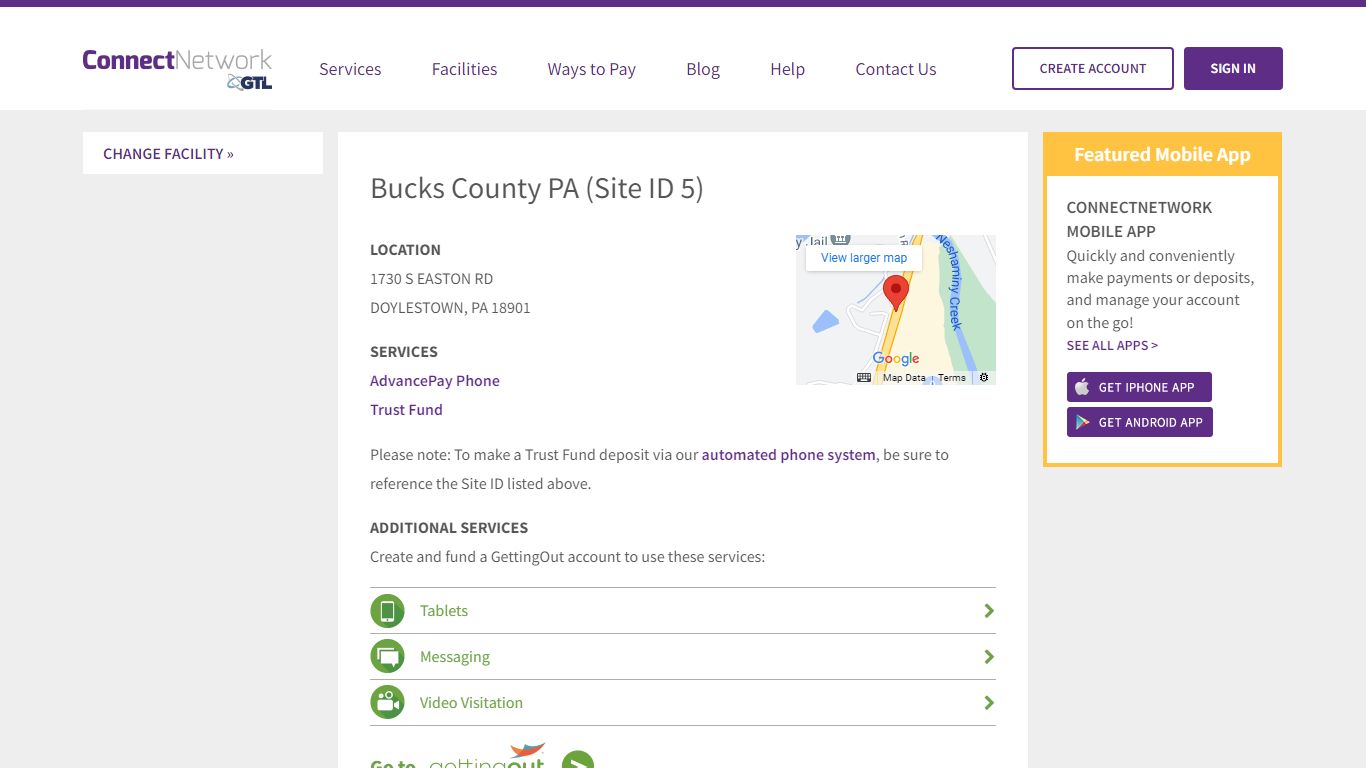1366x768 pixels.
Task: Open the AdvancePay Phone link
Action: tap(435, 381)
